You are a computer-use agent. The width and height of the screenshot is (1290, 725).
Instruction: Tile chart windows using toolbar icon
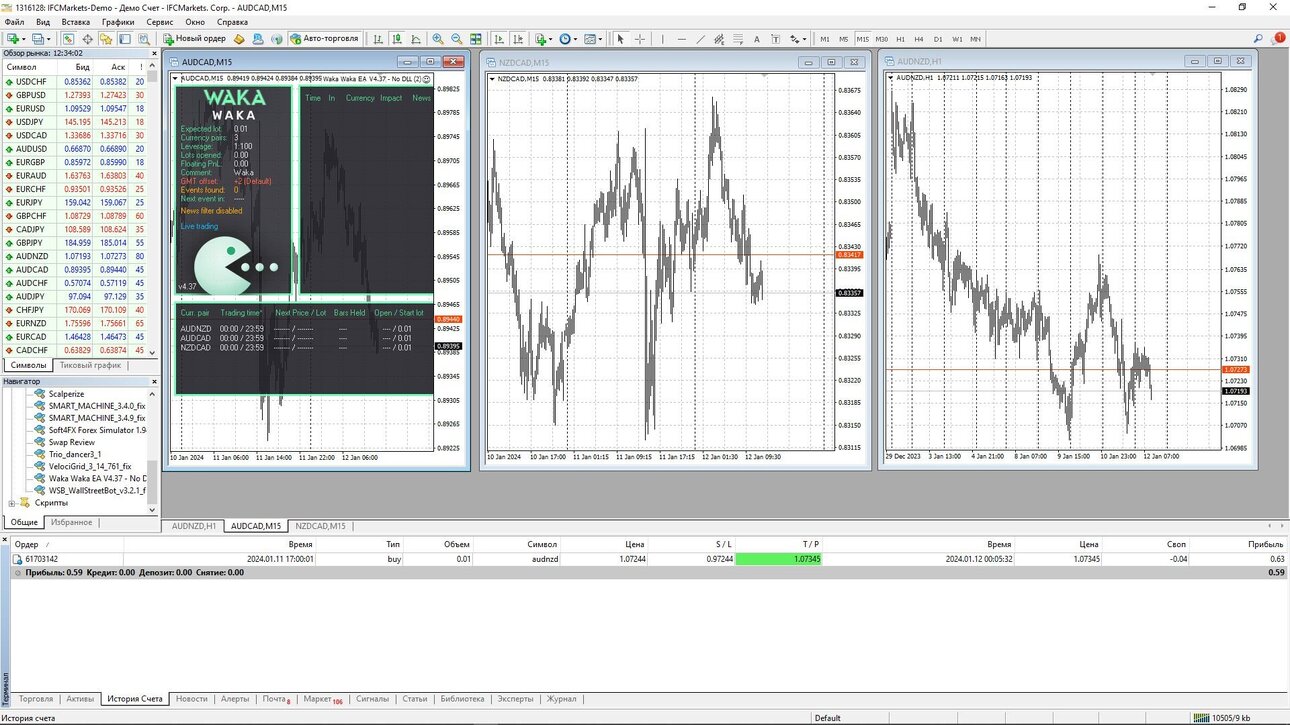476,39
